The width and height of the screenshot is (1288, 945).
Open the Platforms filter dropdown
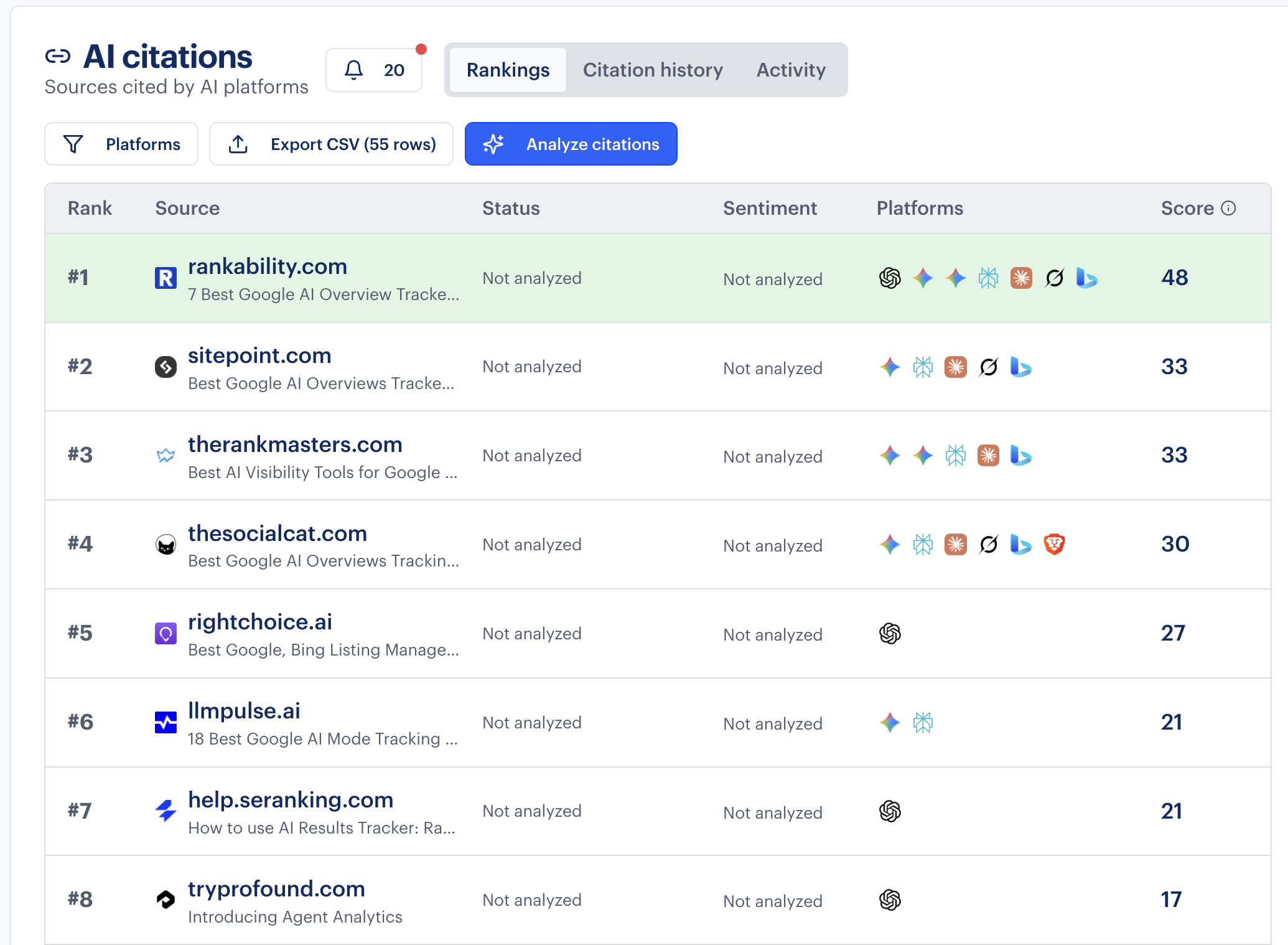pos(121,144)
